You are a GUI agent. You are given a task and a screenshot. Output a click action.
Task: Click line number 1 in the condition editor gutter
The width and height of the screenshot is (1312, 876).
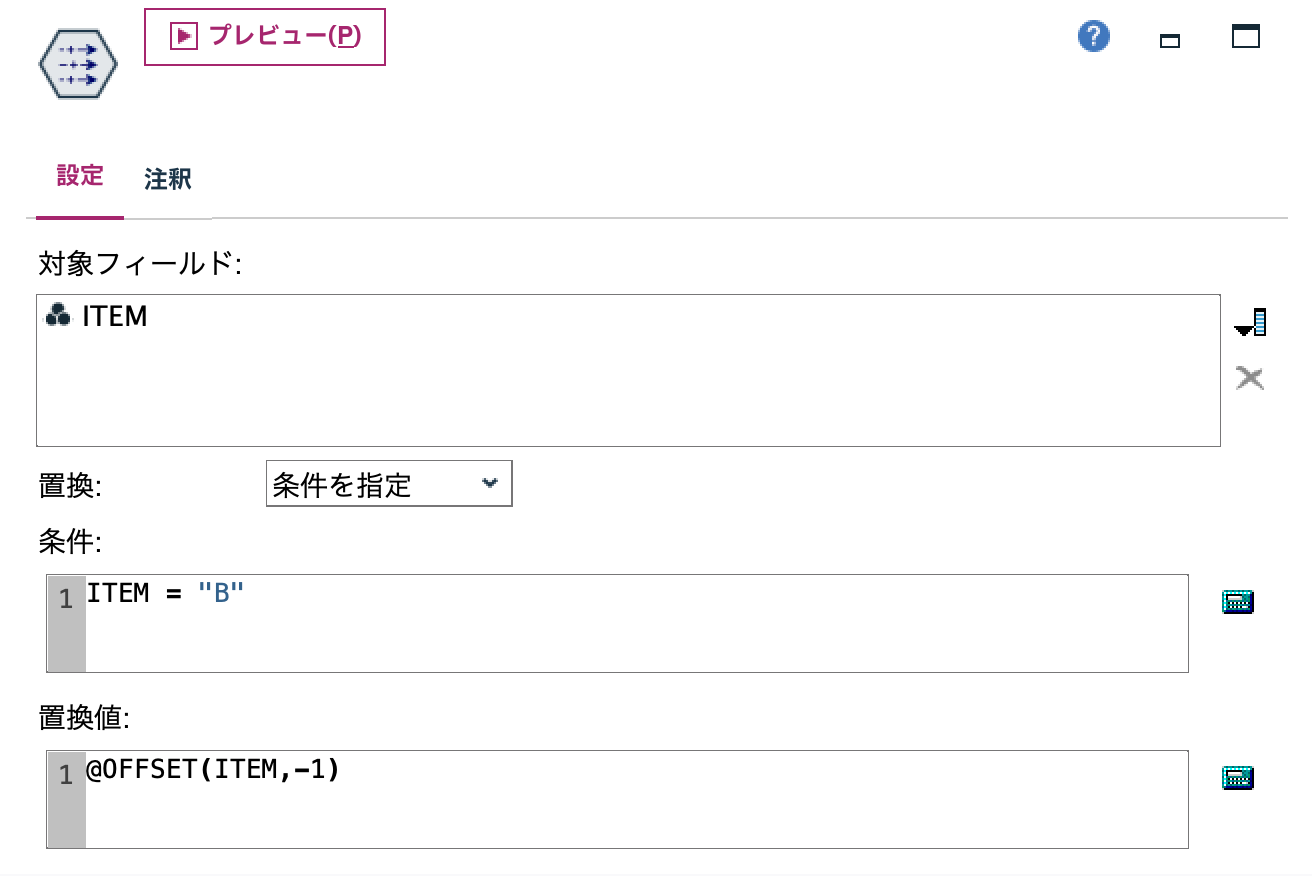(x=65, y=598)
